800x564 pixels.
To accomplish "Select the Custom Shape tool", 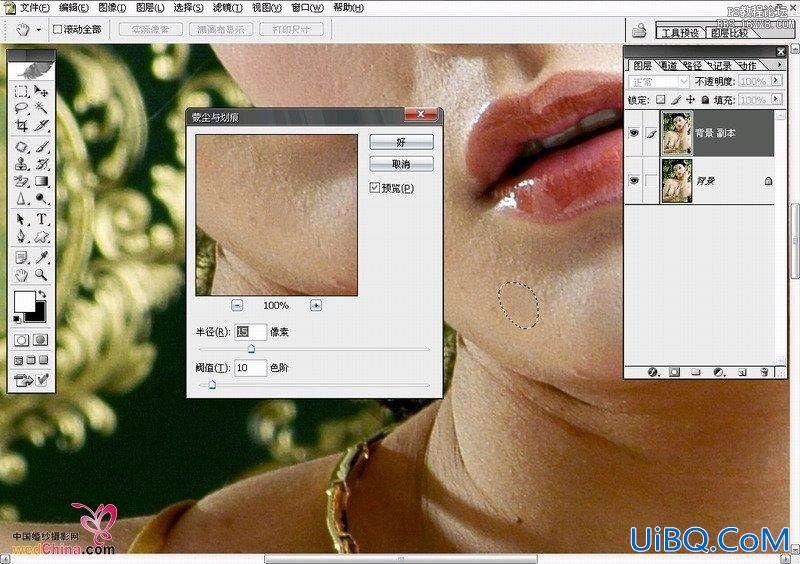I will pyautogui.click(x=41, y=236).
